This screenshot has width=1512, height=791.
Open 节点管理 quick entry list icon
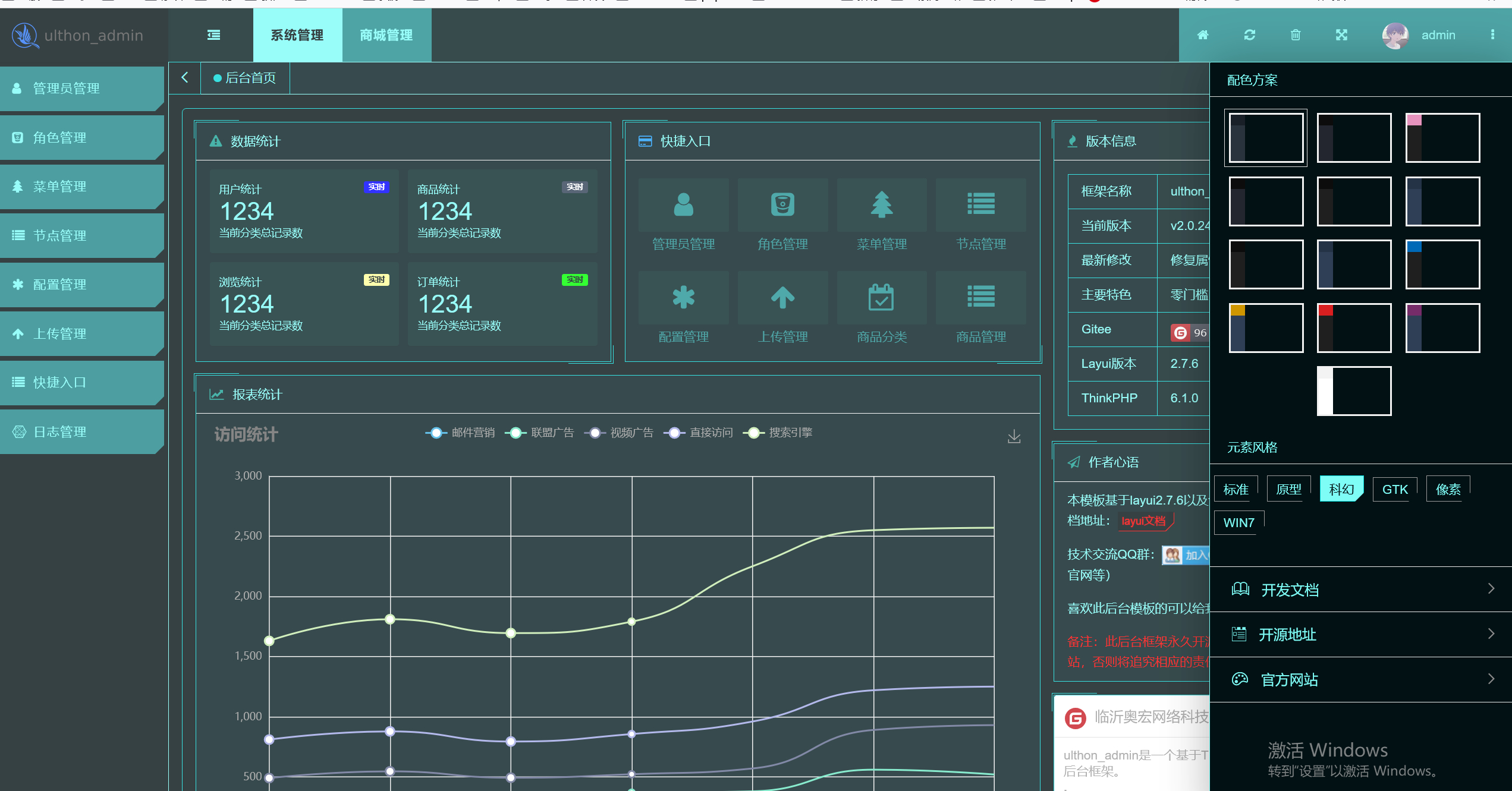[980, 204]
